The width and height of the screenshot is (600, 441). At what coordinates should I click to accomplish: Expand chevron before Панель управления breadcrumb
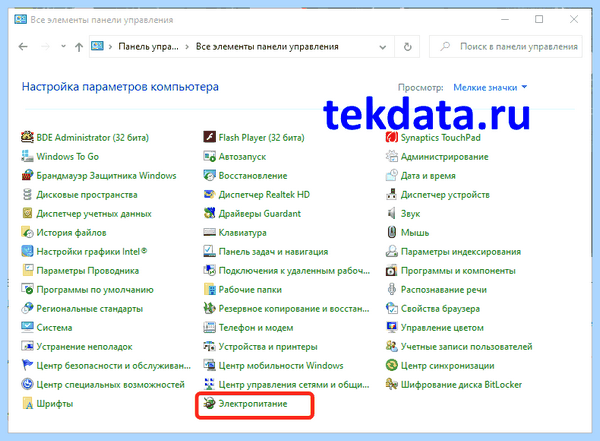pos(110,47)
